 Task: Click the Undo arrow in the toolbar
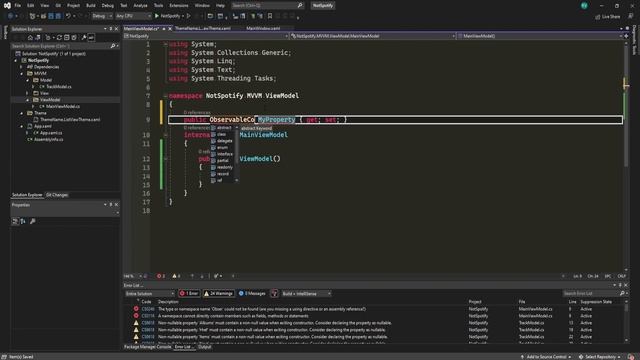pos(68,16)
